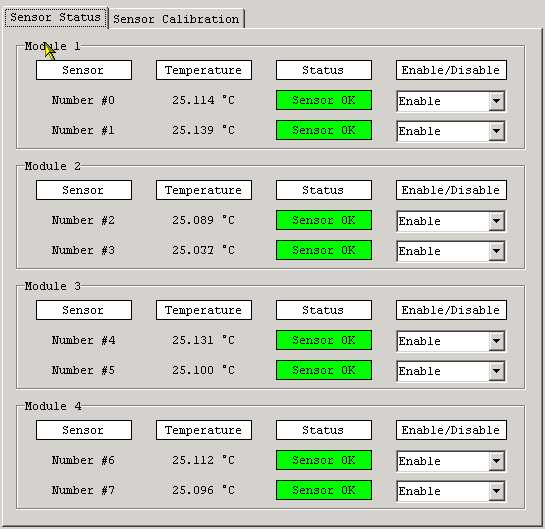Click the 25.114 °C temperature reading
This screenshot has width=545, height=529.
203,100
